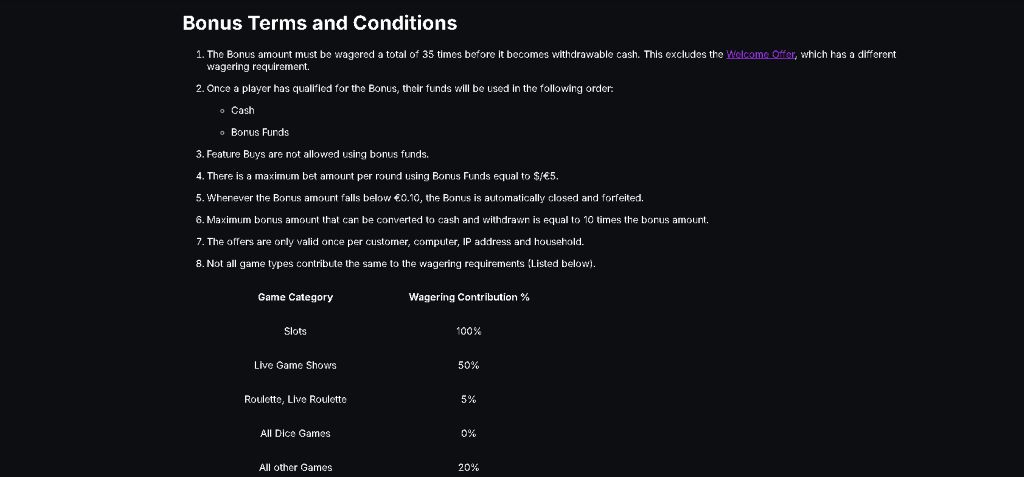Click the 20% contribution value

(469, 467)
